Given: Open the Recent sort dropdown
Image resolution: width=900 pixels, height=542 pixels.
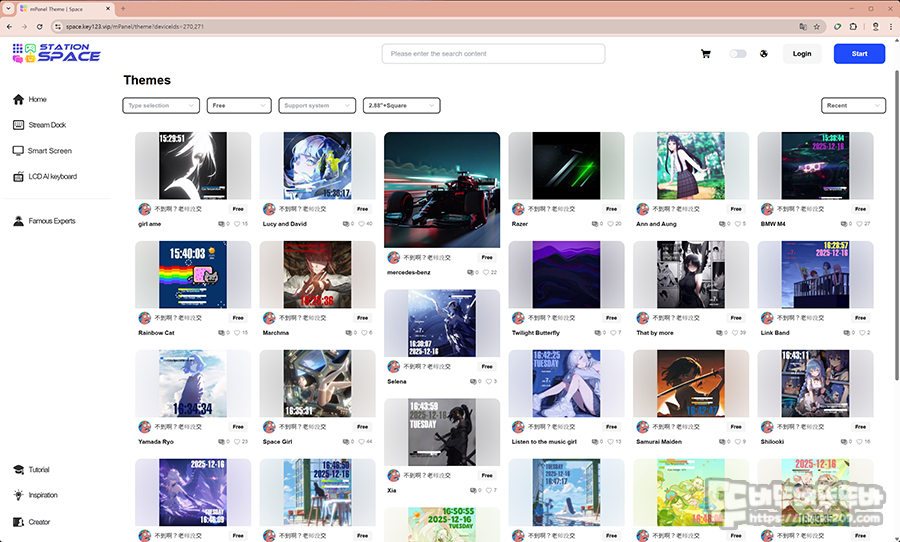Looking at the screenshot, I should click(853, 106).
